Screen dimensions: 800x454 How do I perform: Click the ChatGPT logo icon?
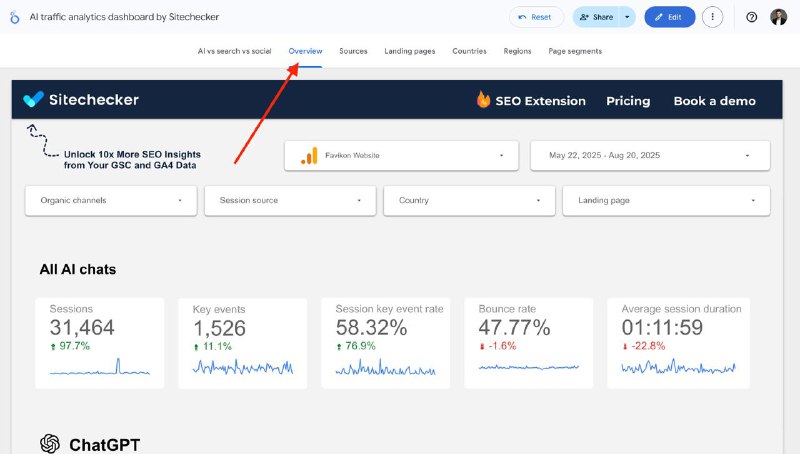(50, 443)
